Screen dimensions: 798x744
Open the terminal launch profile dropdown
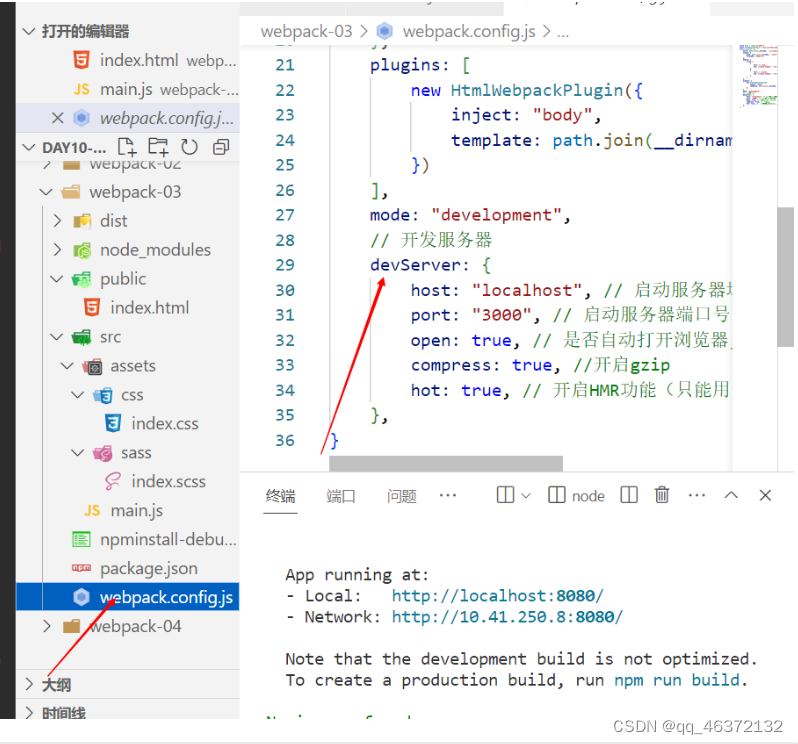pos(526,496)
